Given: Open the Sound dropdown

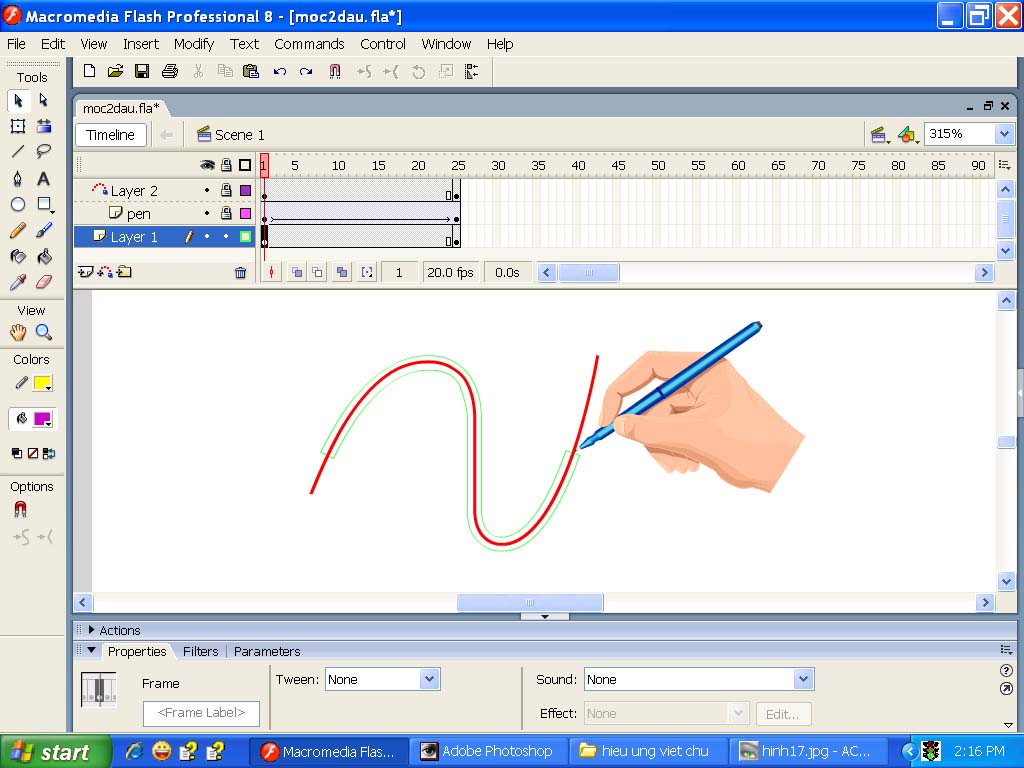Looking at the screenshot, I should tap(803, 679).
